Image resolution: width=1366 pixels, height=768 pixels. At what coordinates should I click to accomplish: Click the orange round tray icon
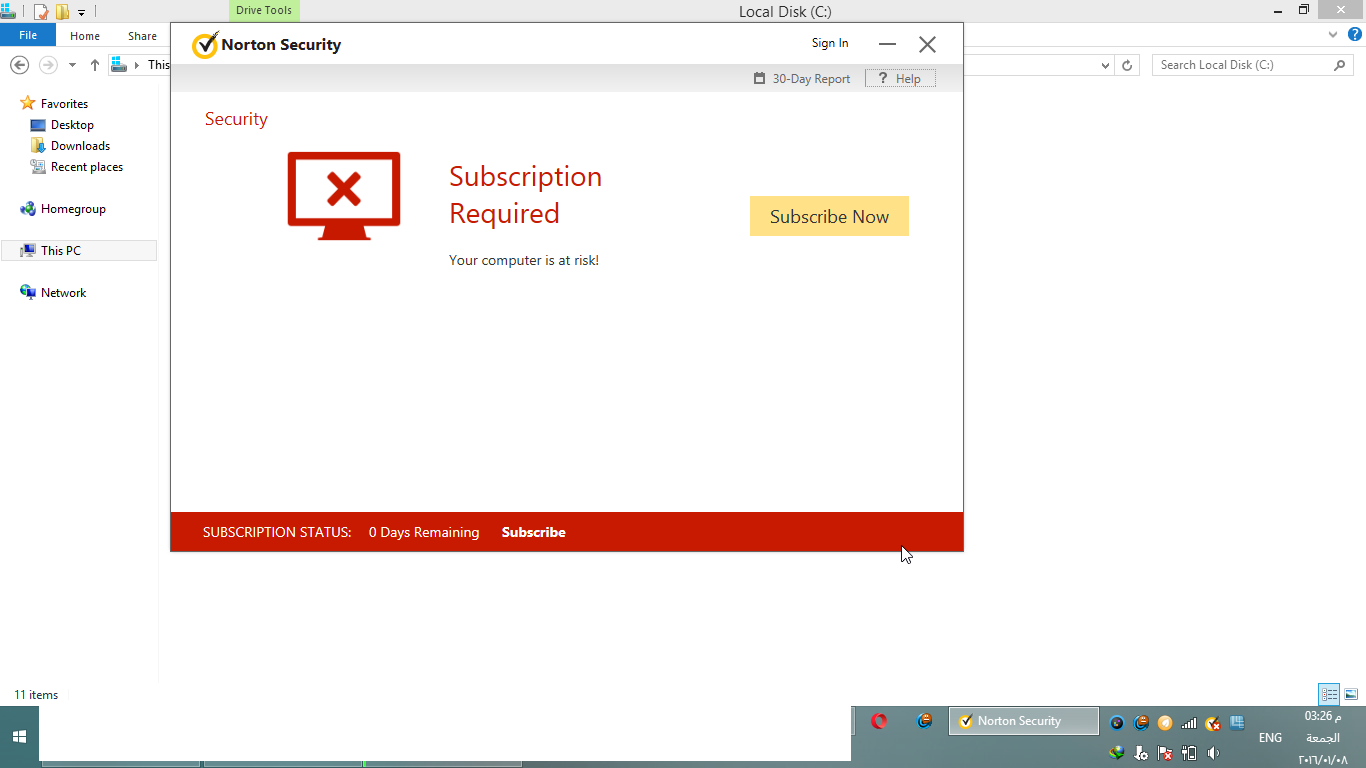[x=1165, y=723]
